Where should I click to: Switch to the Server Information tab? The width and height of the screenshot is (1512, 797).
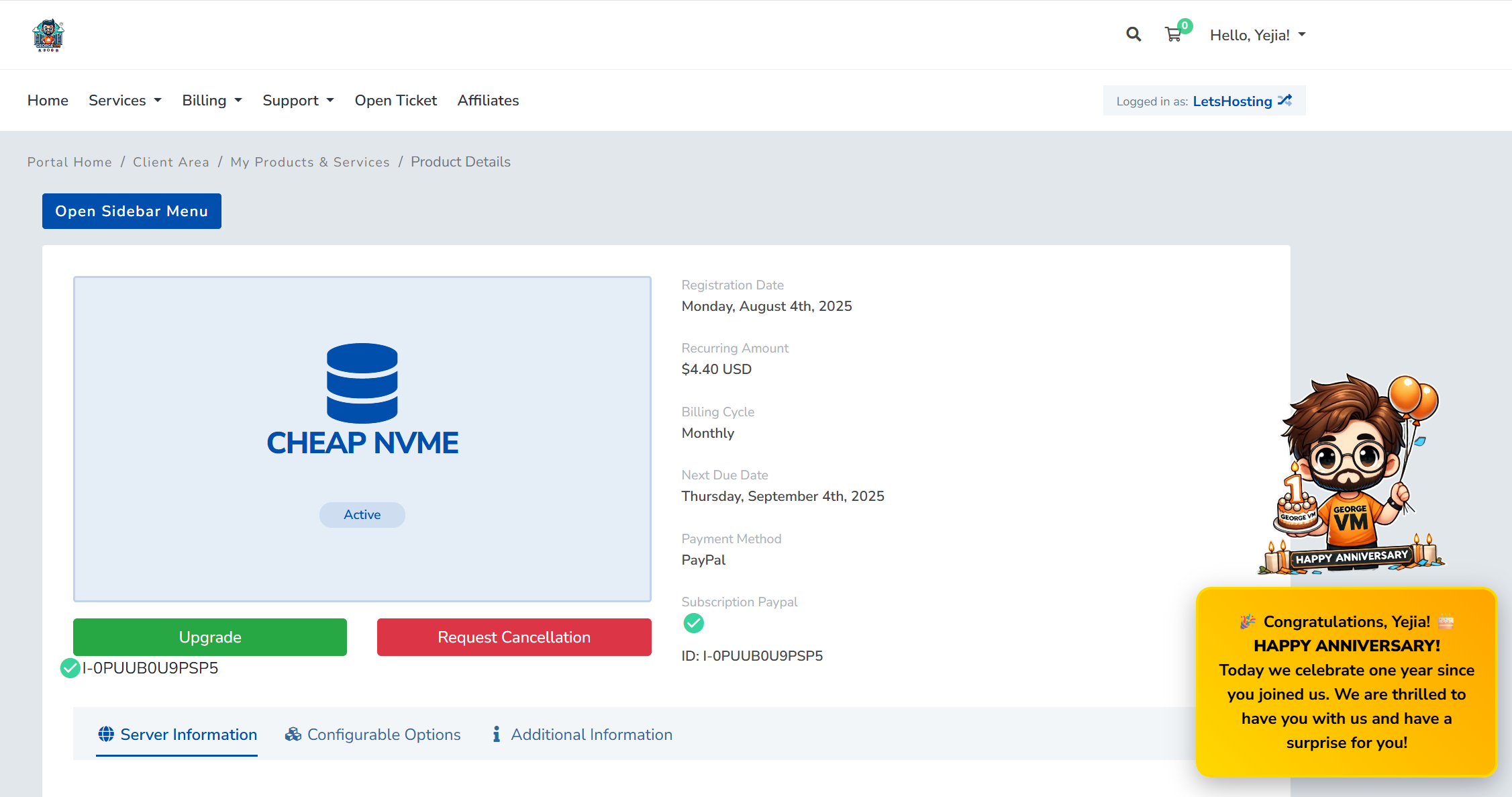tap(177, 735)
